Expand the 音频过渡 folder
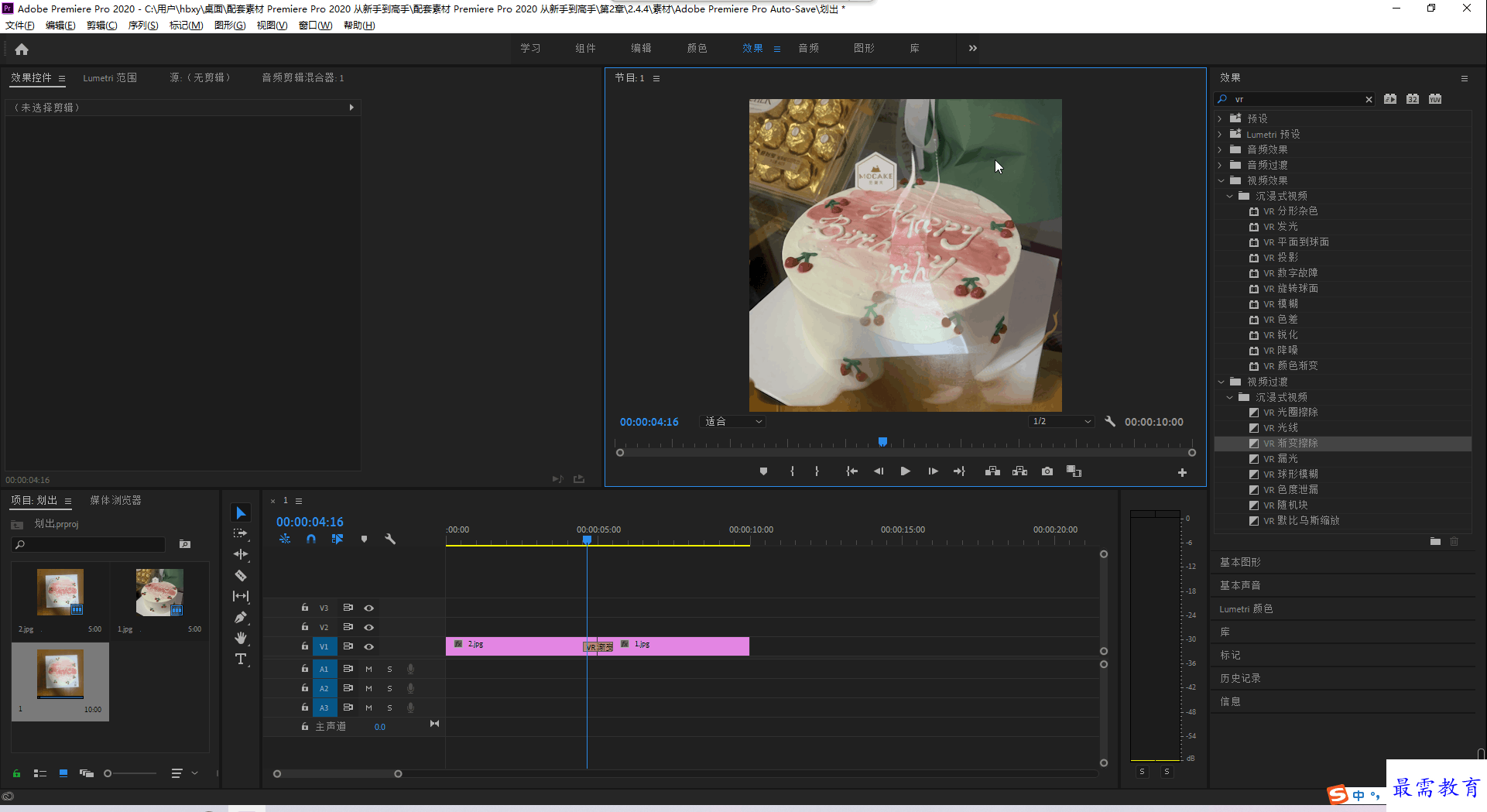 1220,165
